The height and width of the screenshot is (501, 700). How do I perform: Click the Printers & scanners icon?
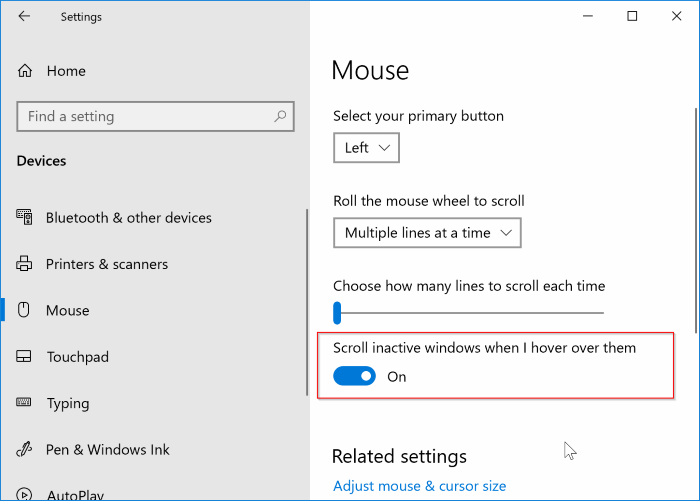25,264
